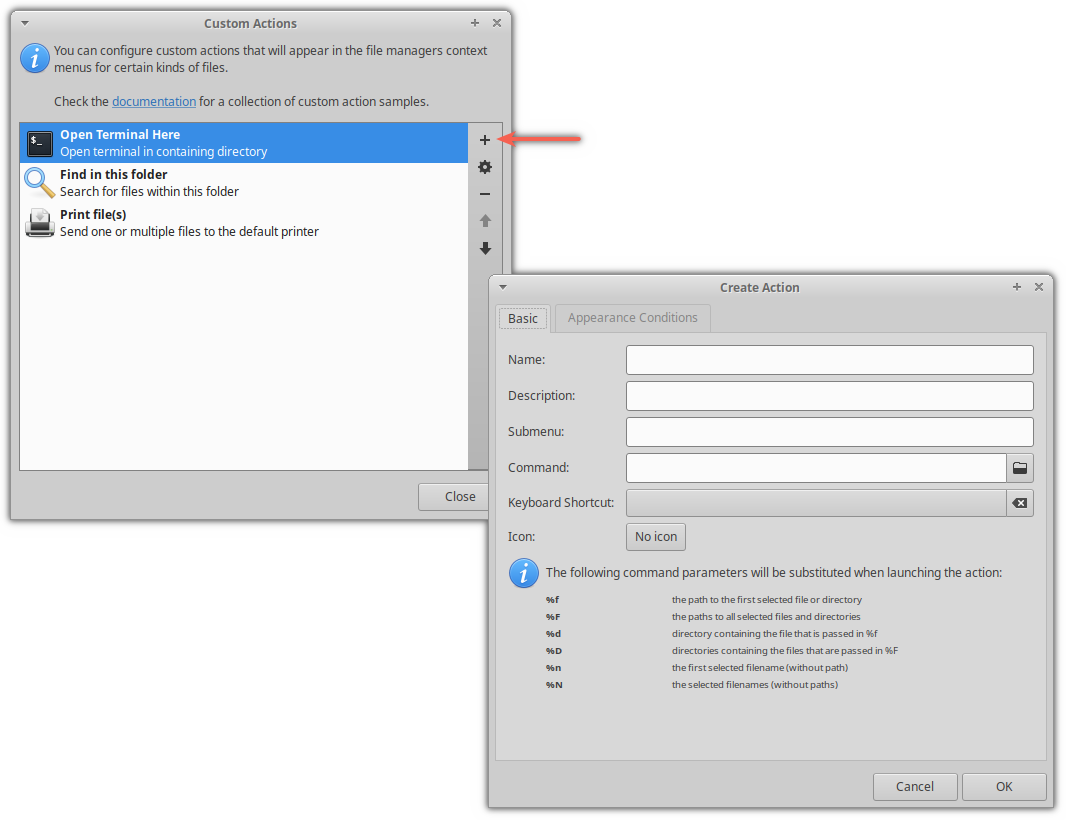Move the selected action up
Image resolution: width=1066 pixels, height=820 pixels.
coord(485,221)
